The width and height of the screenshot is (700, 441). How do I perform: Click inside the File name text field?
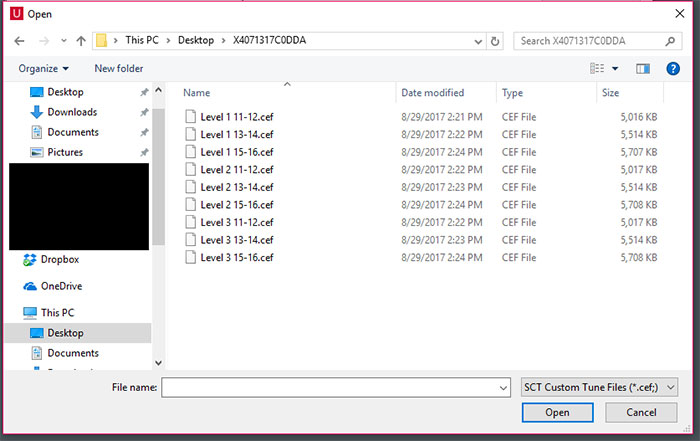[328, 387]
